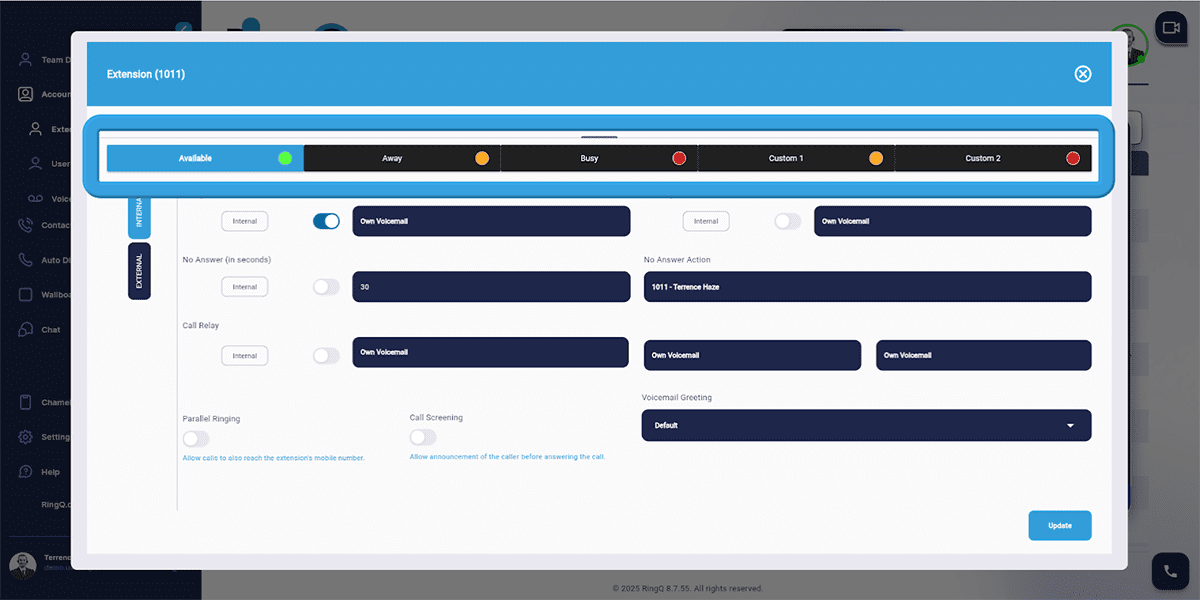Toggle the No Answer seconds switch
The image size is (1200, 600).
pos(326,287)
